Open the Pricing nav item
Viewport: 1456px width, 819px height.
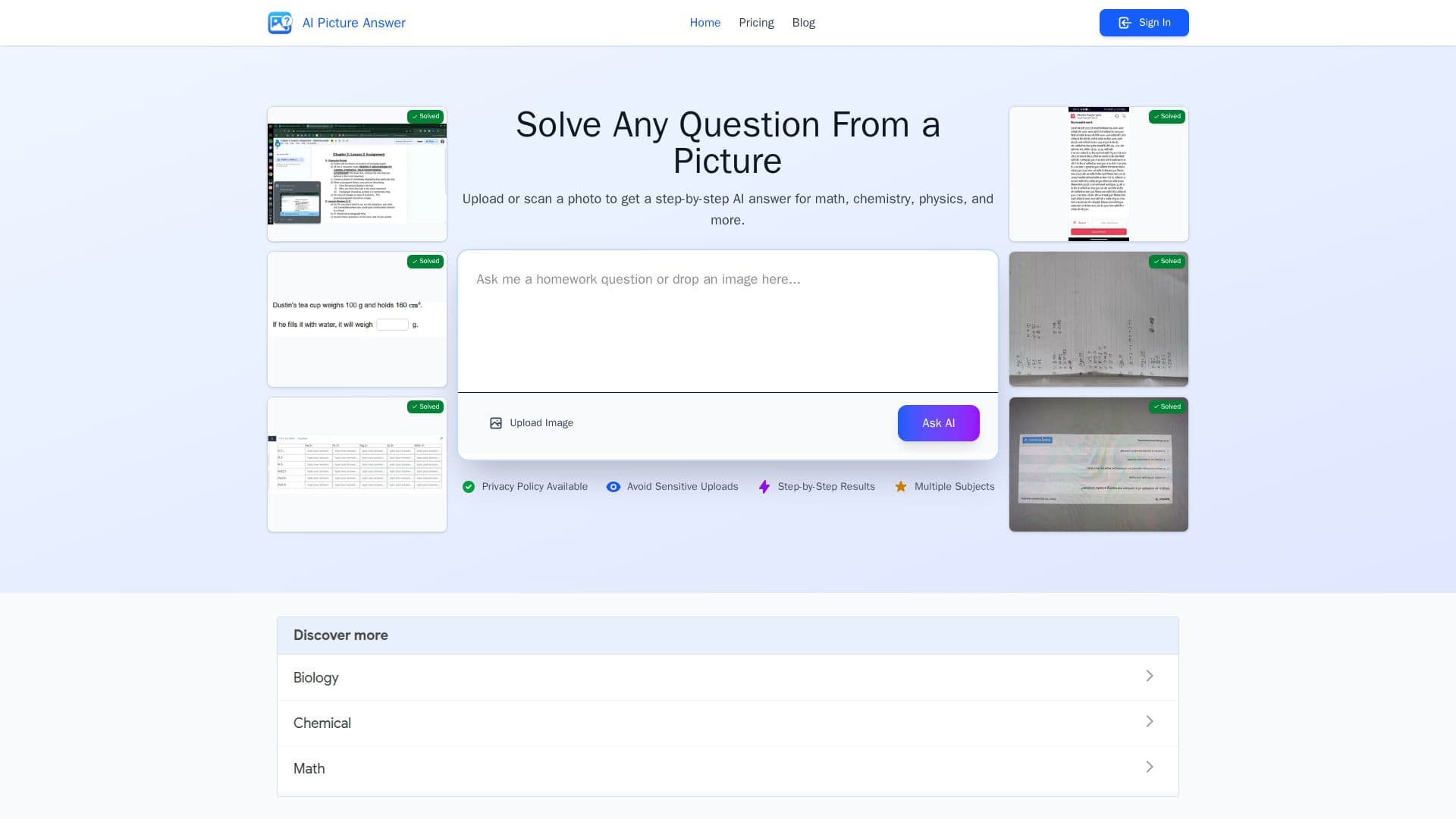(x=756, y=23)
